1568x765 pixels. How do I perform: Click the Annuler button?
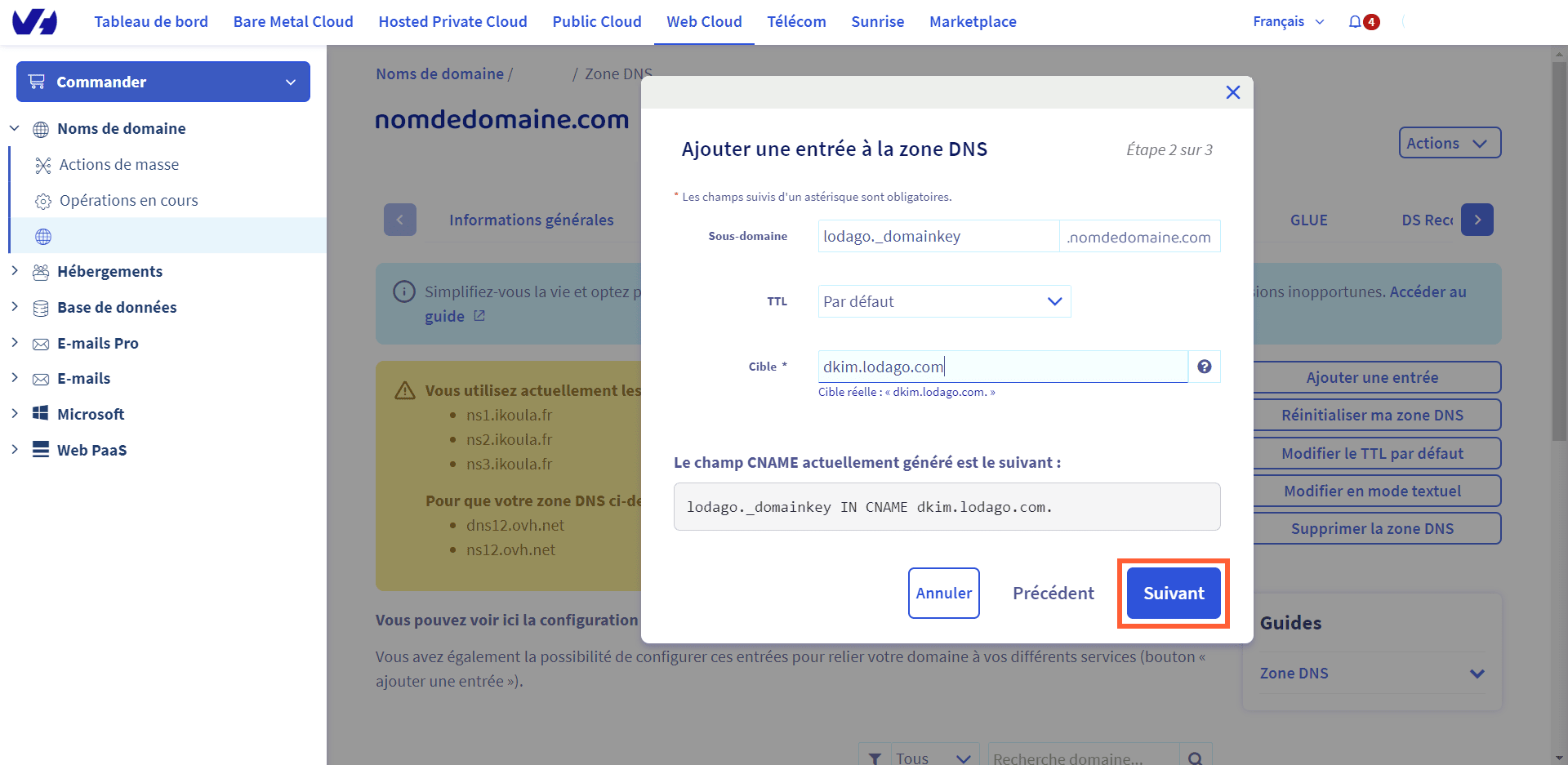pyautogui.click(x=944, y=594)
